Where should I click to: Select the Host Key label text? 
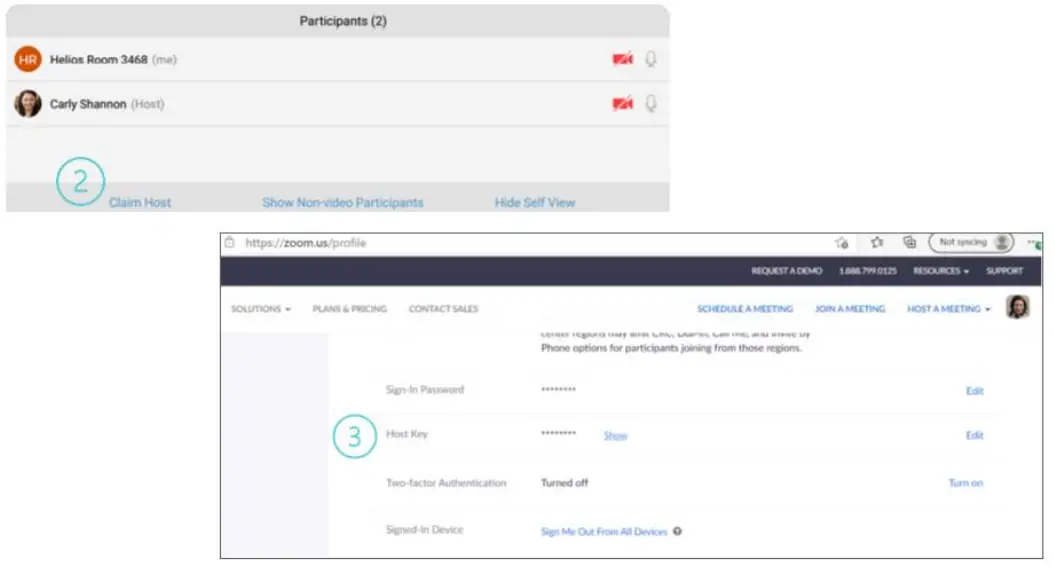406,434
